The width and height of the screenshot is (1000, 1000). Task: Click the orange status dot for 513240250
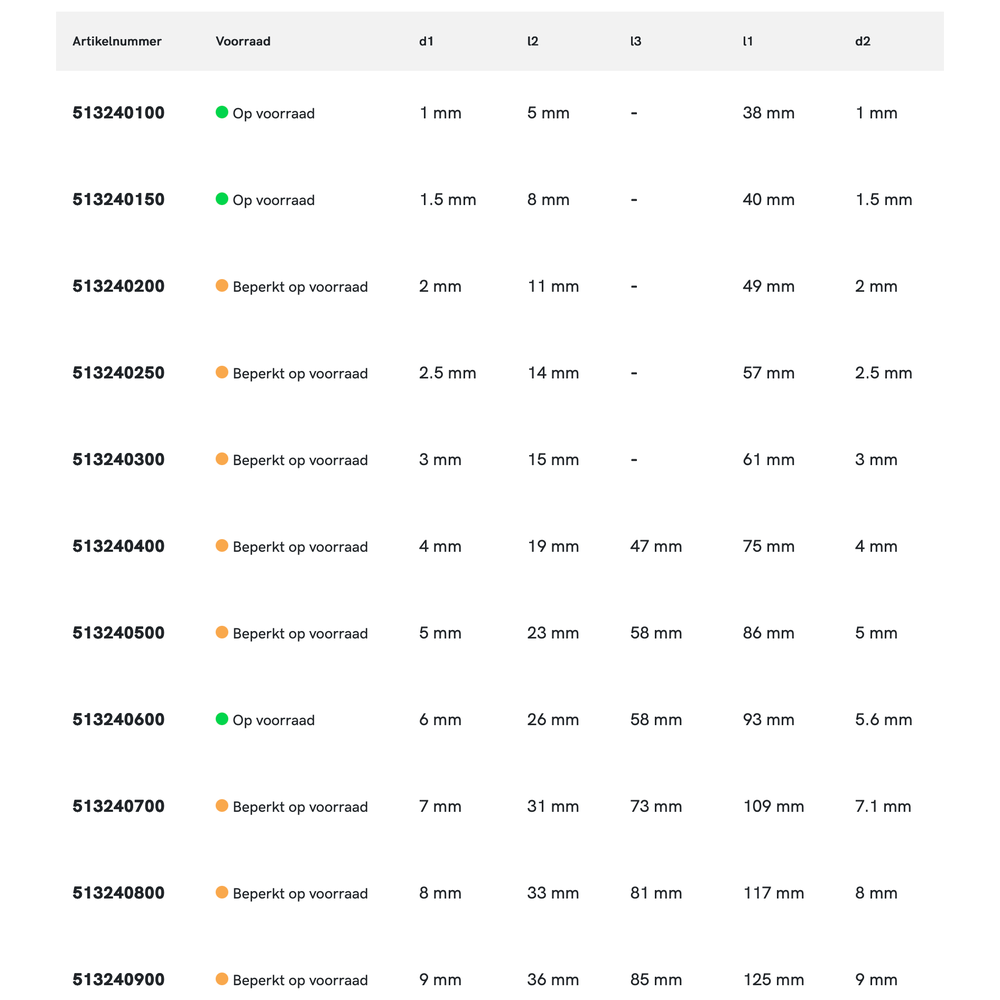point(222,372)
